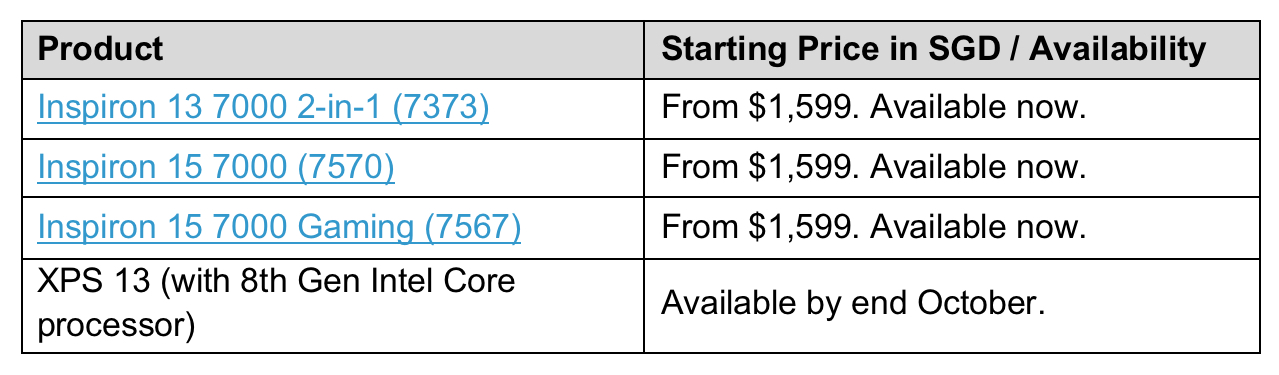1279x375 pixels.
Task: Click the (7373) model number text
Action: click(442, 107)
